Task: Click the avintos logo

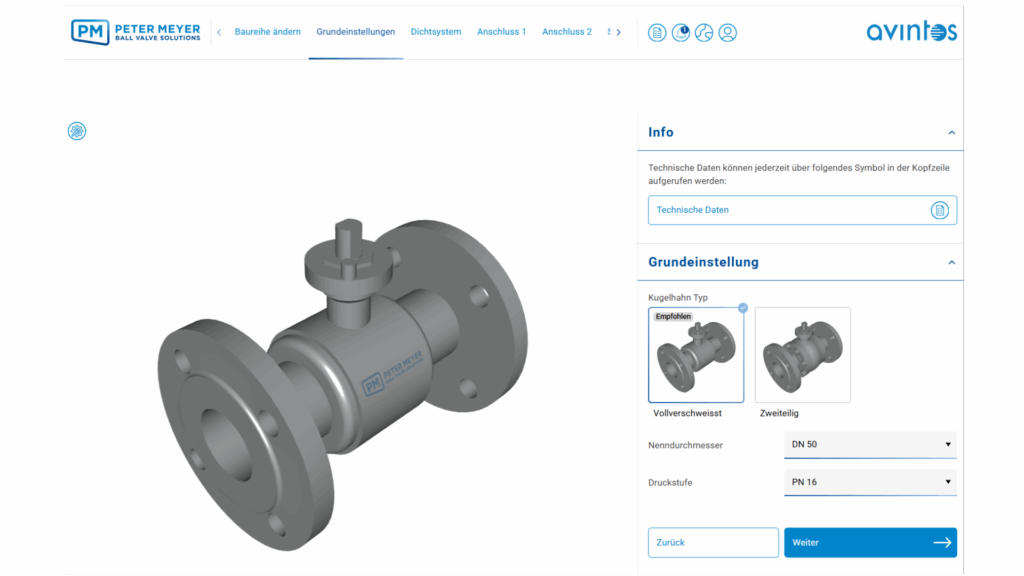Action: coord(911,32)
